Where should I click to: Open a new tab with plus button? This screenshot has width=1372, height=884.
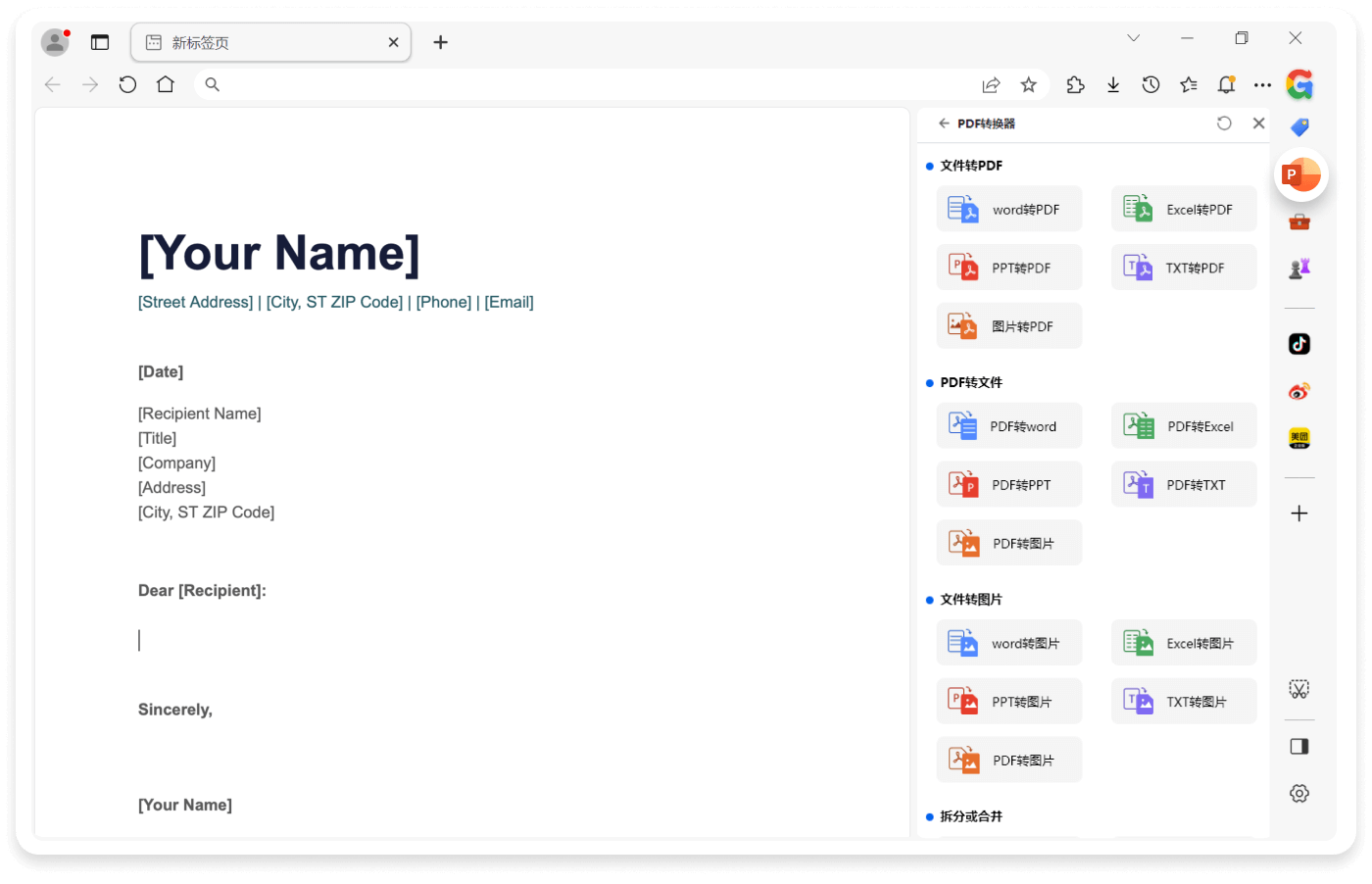(x=441, y=42)
